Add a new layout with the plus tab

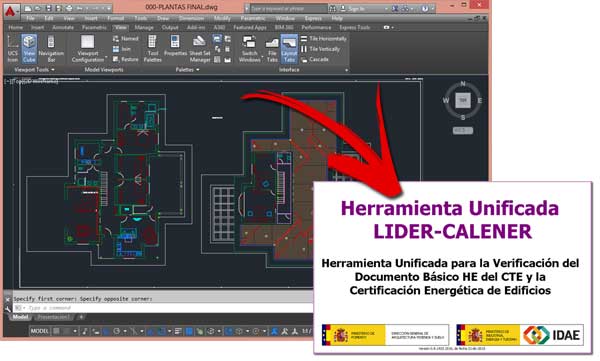[x=81, y=317]
